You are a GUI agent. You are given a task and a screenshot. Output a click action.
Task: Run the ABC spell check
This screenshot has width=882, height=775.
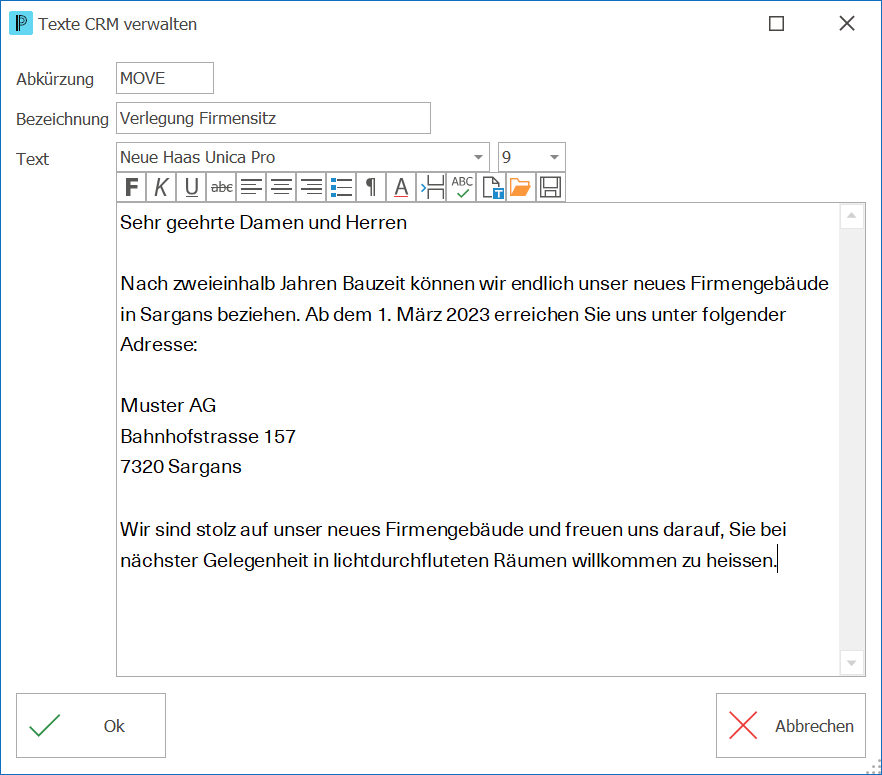[x=461, y=187]
